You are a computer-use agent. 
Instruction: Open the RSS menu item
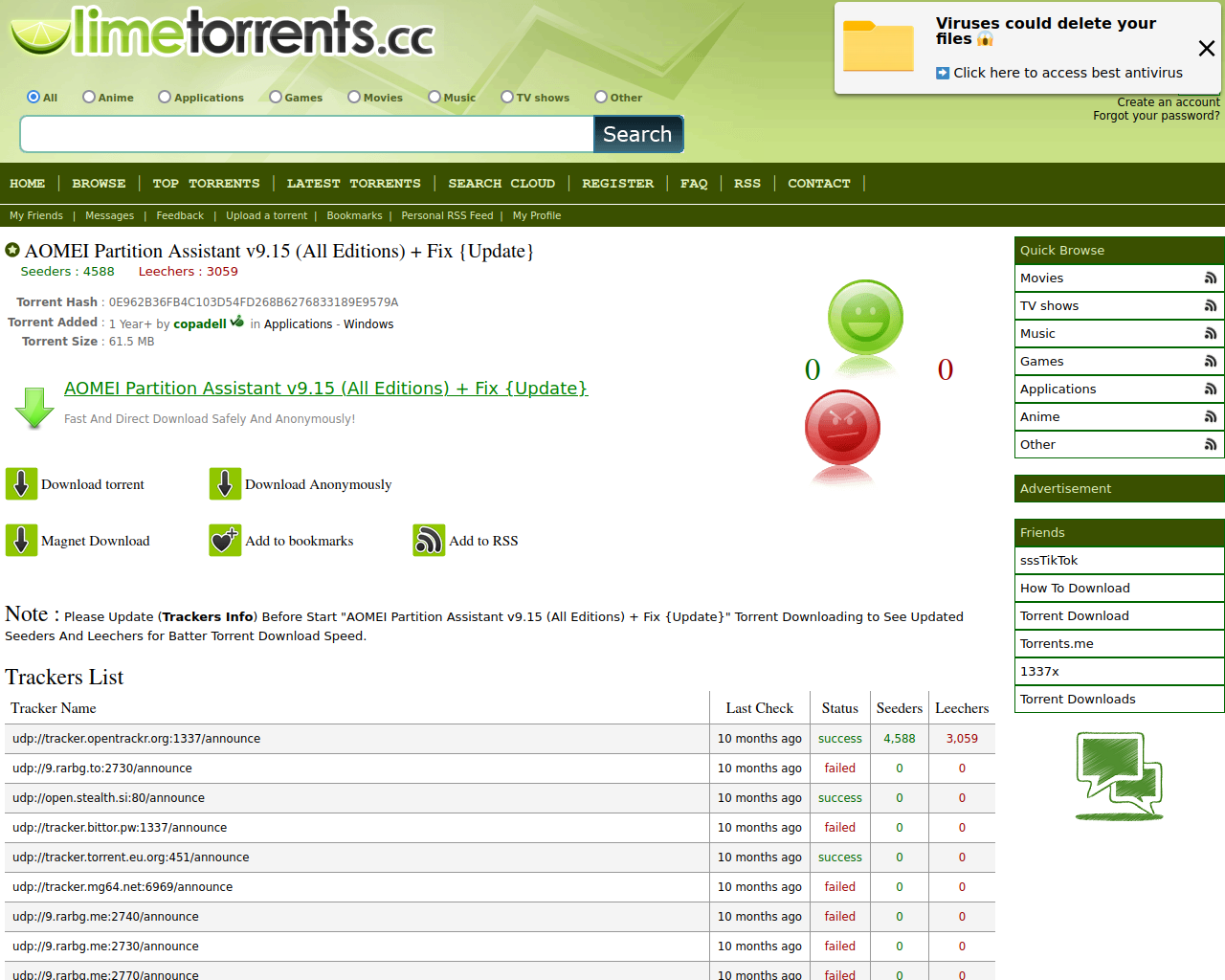click(x=747, y=183)
